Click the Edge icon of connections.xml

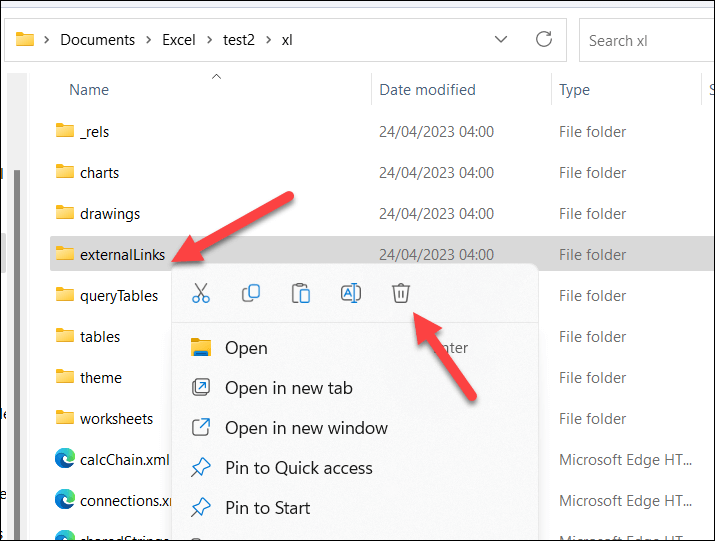65,499
